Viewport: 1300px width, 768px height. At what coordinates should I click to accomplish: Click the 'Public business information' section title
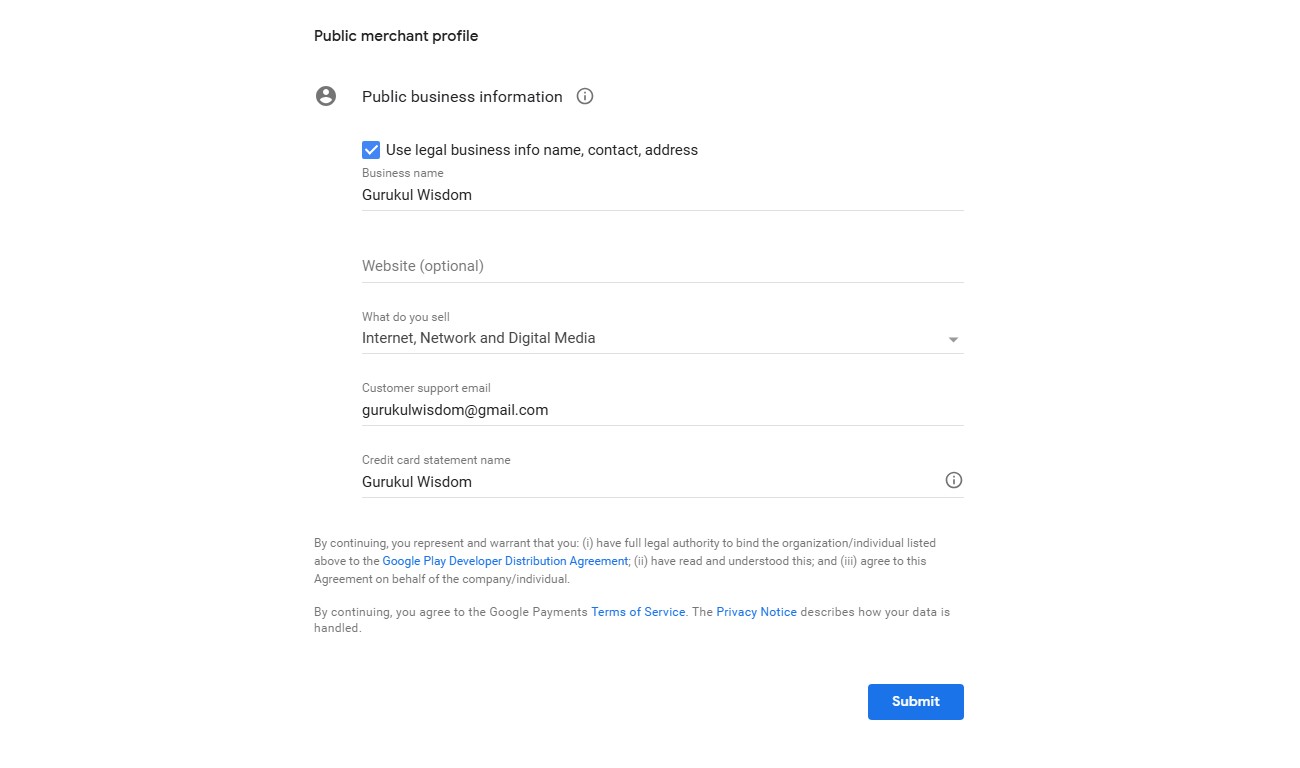point(462,97)
